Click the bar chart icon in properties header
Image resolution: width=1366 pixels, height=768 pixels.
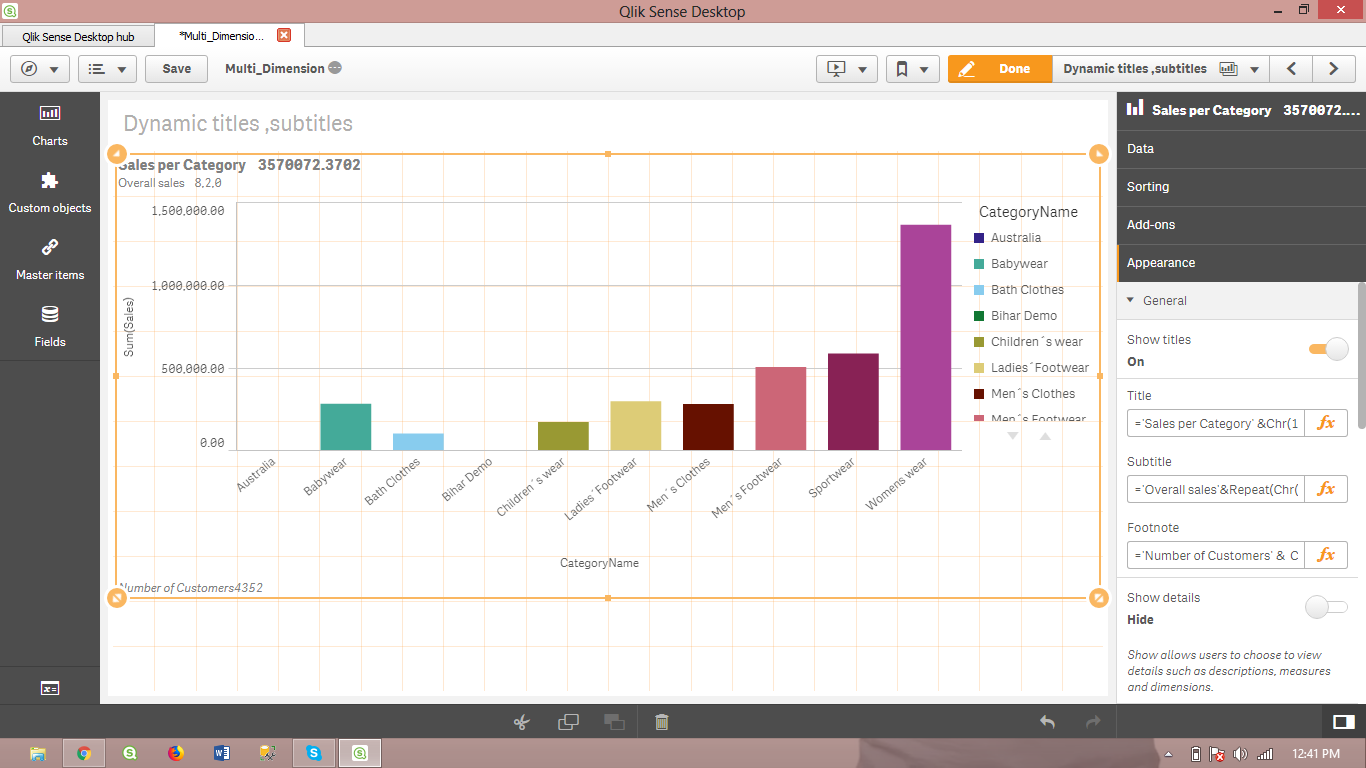pyautogui.click(x=1135, y=109)
